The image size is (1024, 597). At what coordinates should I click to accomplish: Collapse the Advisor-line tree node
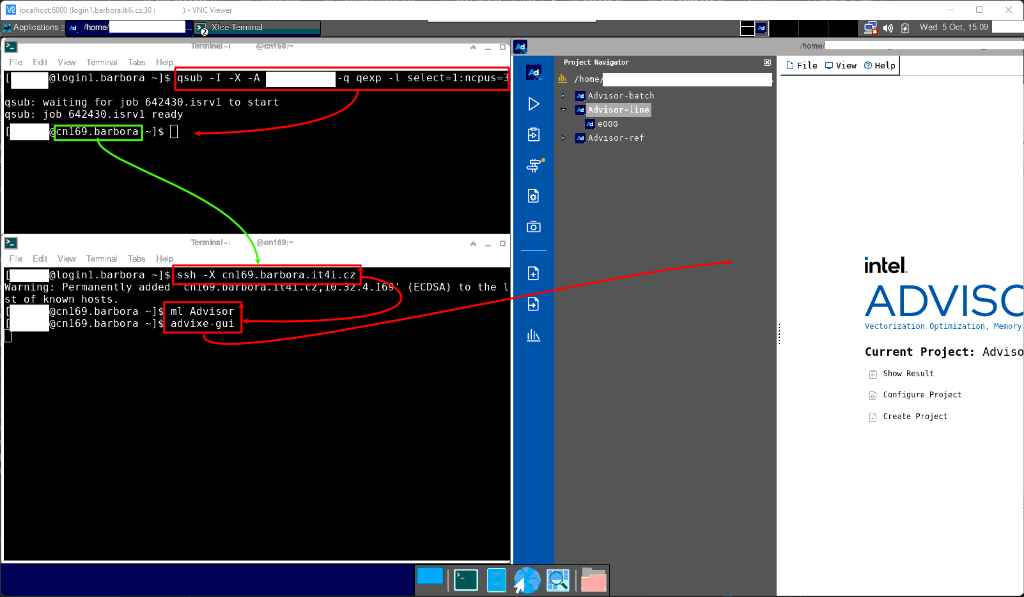(x=563, y=110)
